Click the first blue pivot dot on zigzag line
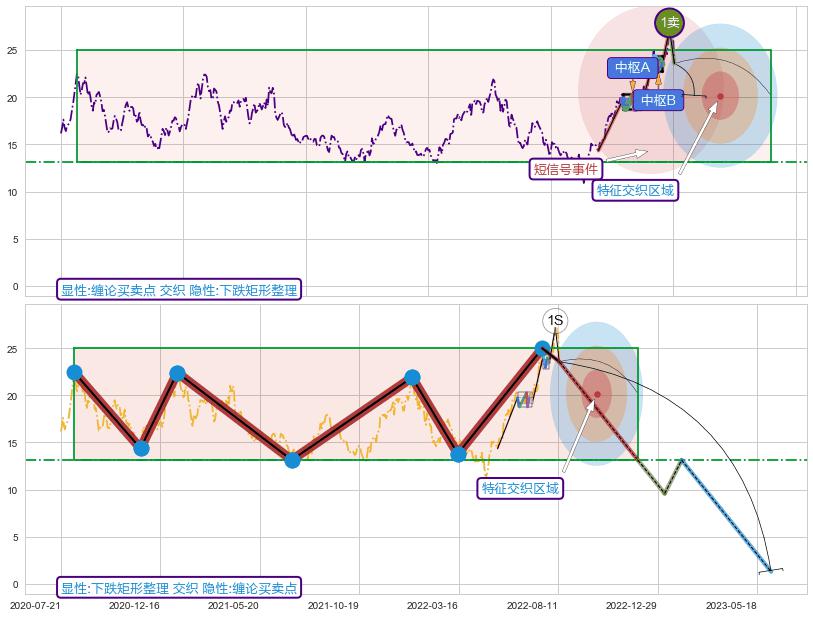 click(75, 372)
